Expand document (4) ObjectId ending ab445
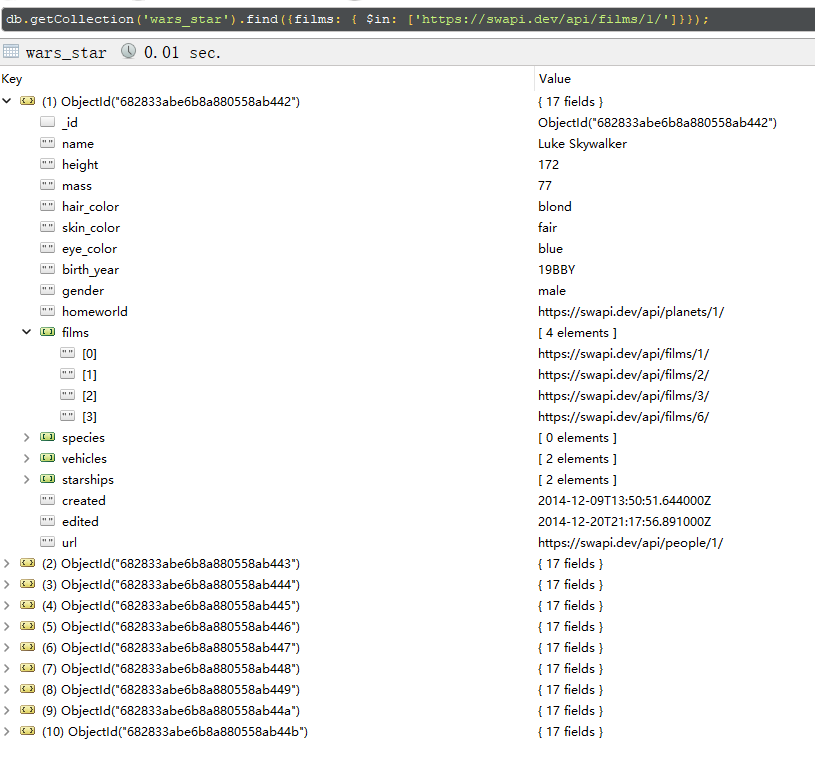Viewport: 815px width, 758px height. tap(7, 605)
